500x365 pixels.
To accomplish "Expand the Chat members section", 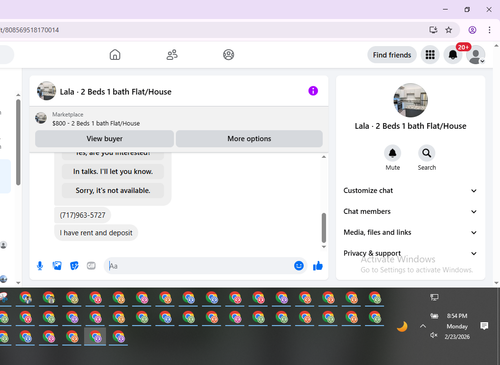I will point(410,212).
